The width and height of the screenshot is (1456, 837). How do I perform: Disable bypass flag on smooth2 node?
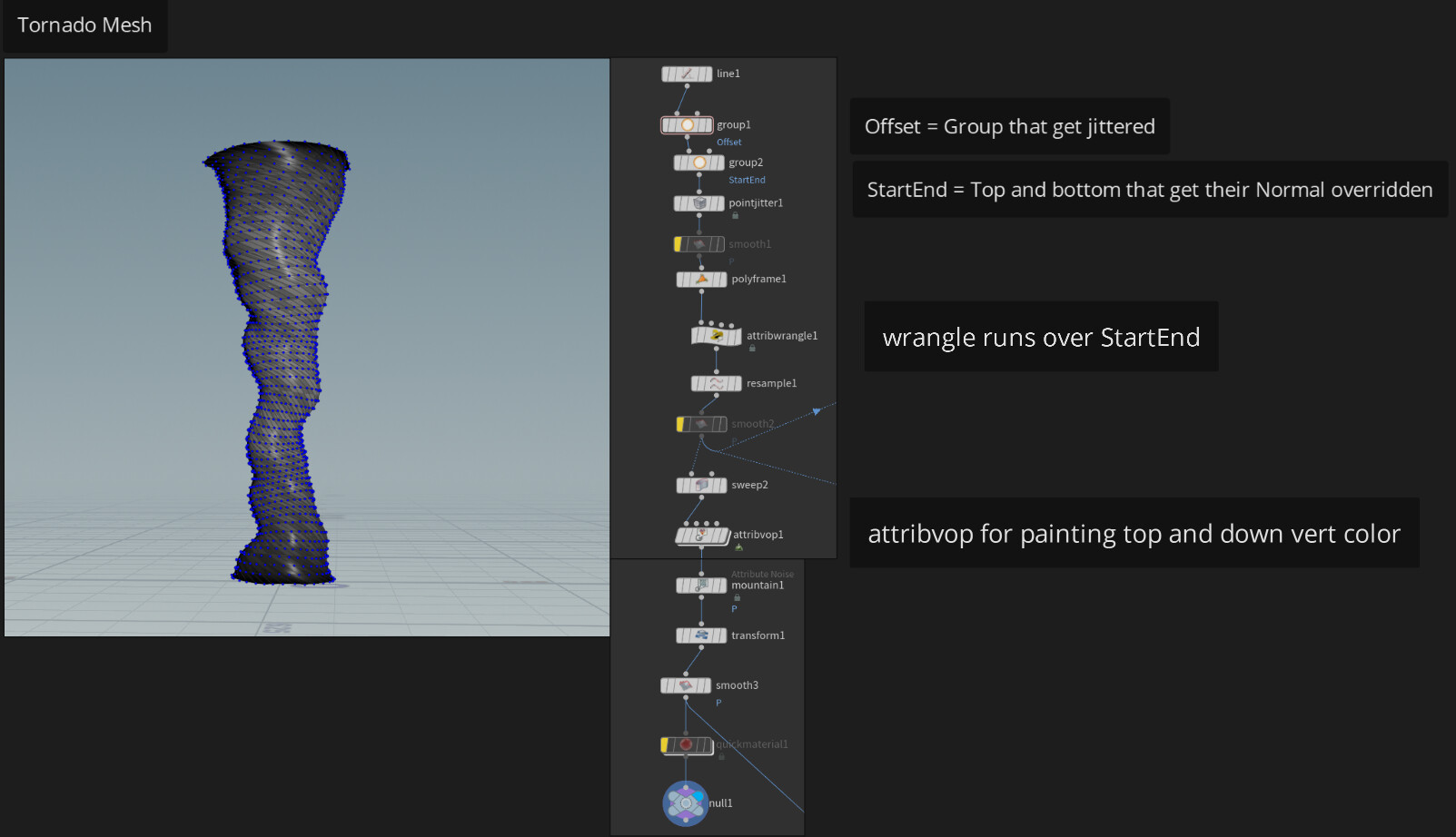[681, 424]
